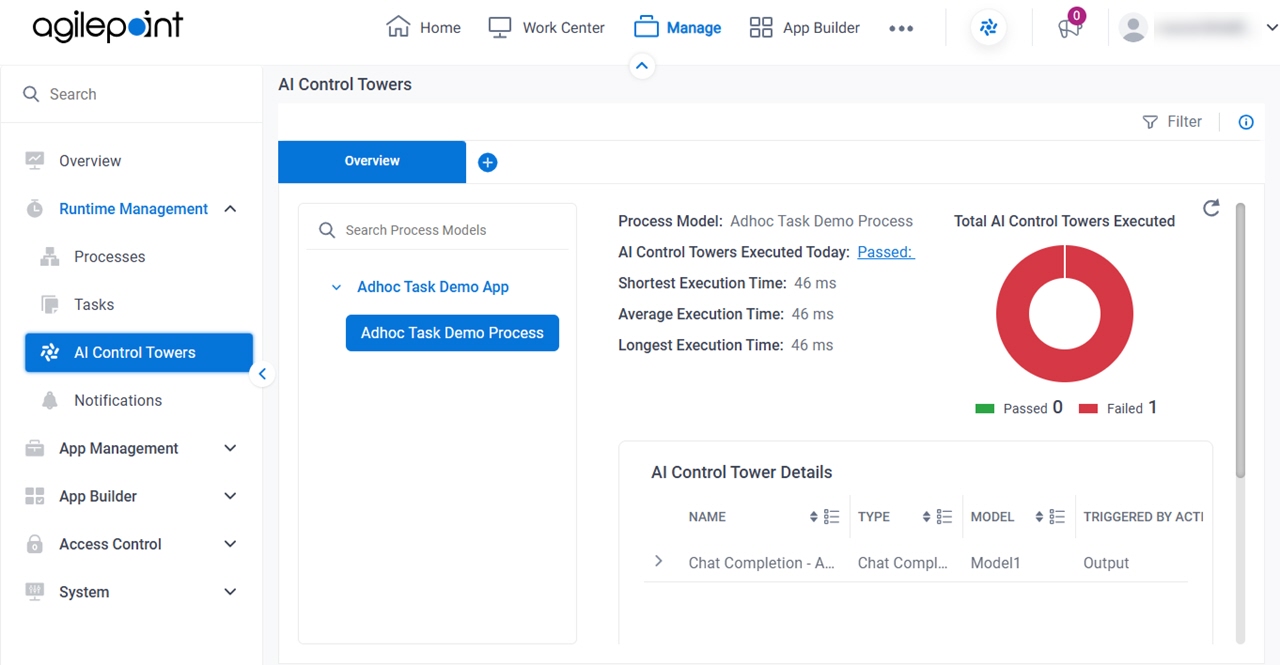The image size is (1280, 665).
Task: Click the Work Center monitor icon
Action: point(500,27)
